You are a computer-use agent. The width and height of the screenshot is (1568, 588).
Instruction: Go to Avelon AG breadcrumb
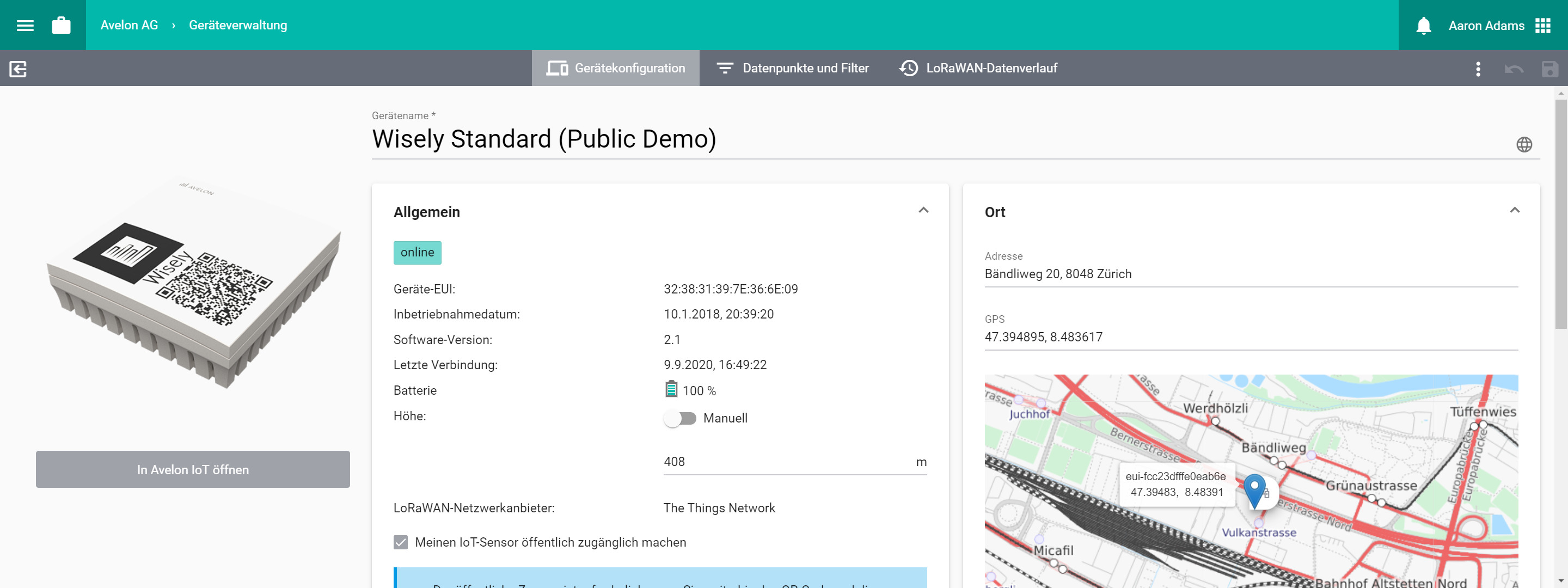point(129,25)
